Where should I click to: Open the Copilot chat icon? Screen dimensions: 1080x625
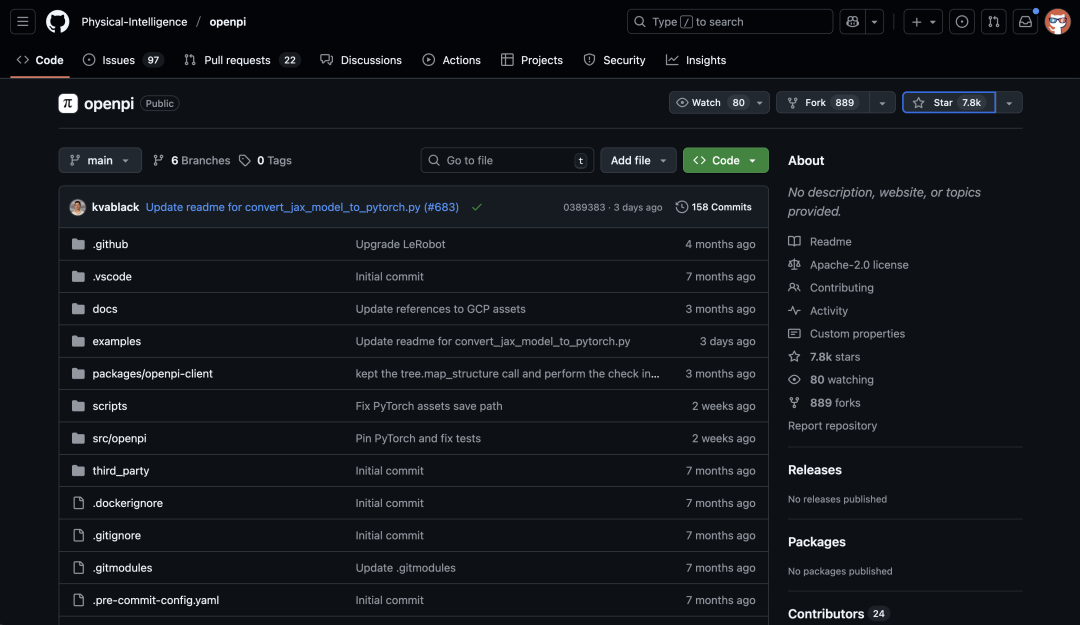tap(853, 22)
